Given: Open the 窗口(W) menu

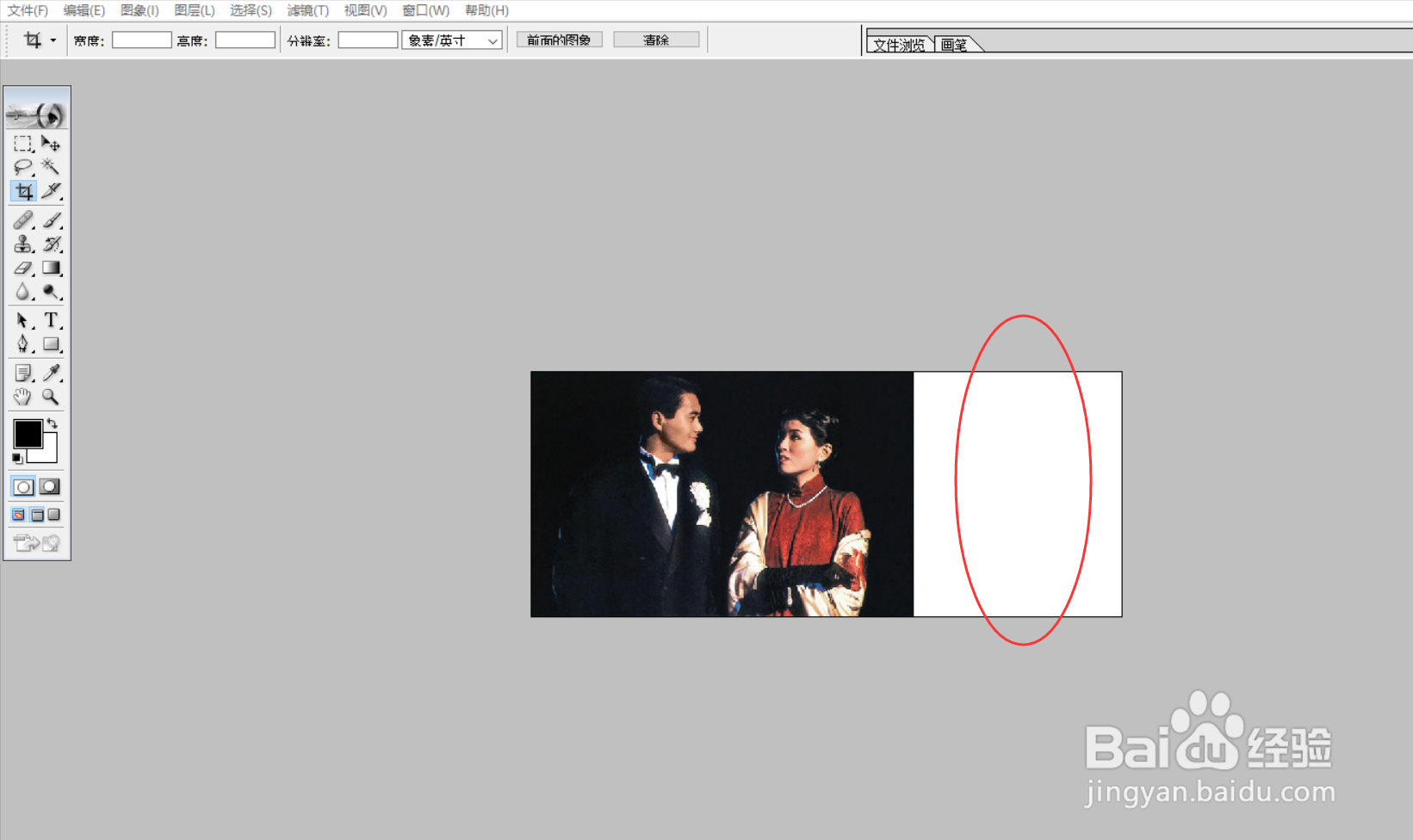Looking at the screenshot, I should click(x=425, y=10).
